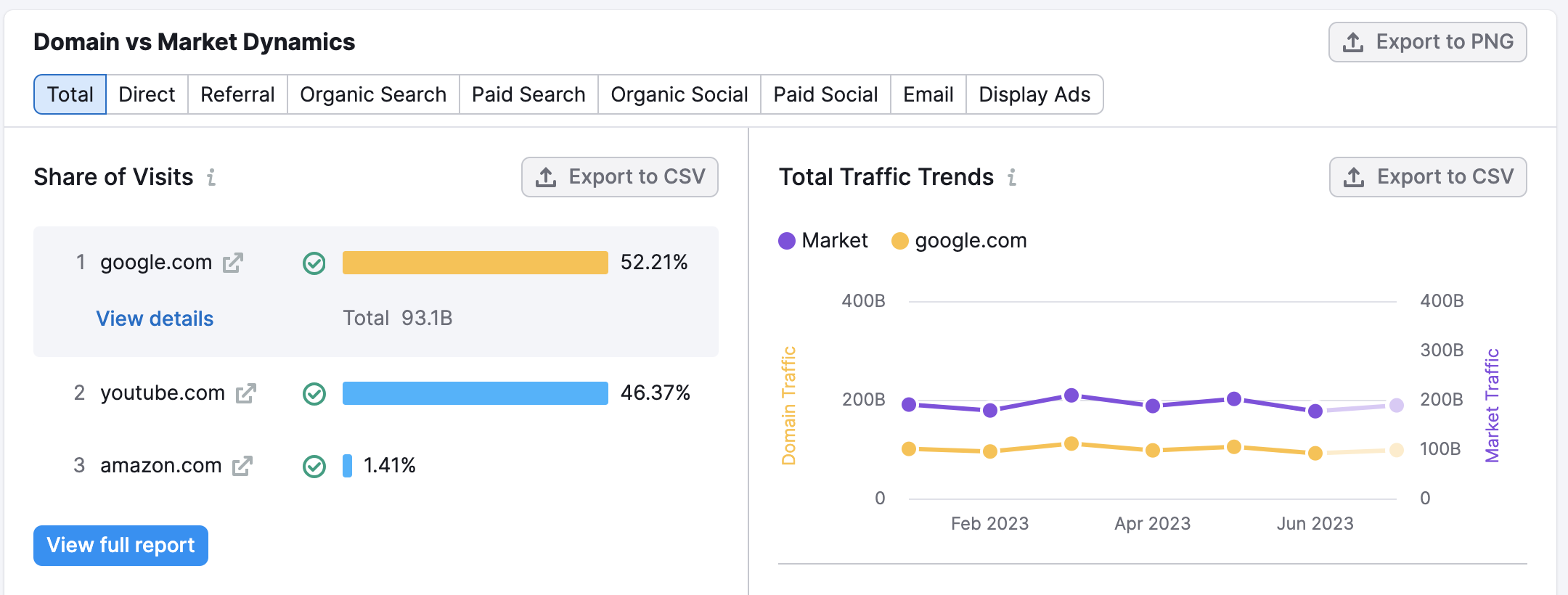Image resolution: width=1568 pixels, height=595 pixels.
Task: Click the Total 93.1B text
Action: 398,319
